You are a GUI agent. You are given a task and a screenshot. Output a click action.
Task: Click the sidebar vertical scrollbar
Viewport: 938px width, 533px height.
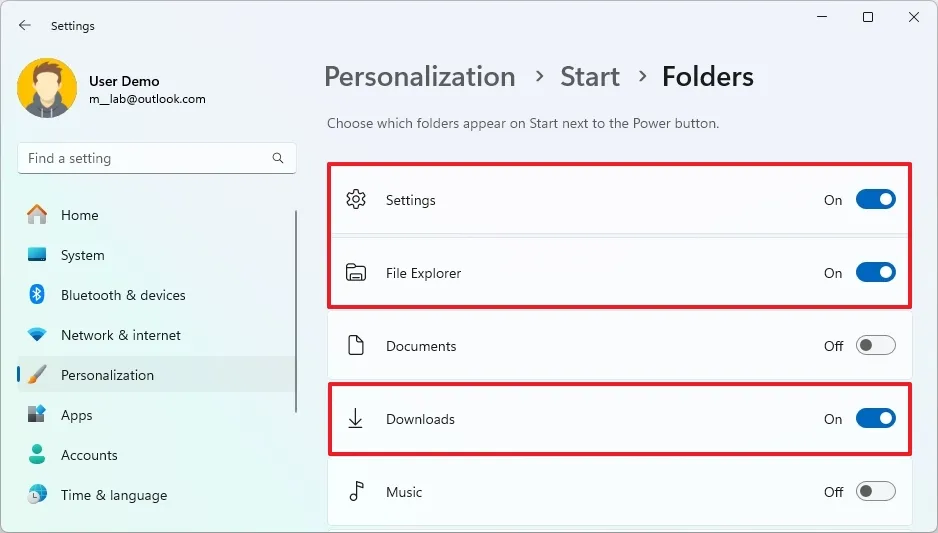[x=296, y=310]
